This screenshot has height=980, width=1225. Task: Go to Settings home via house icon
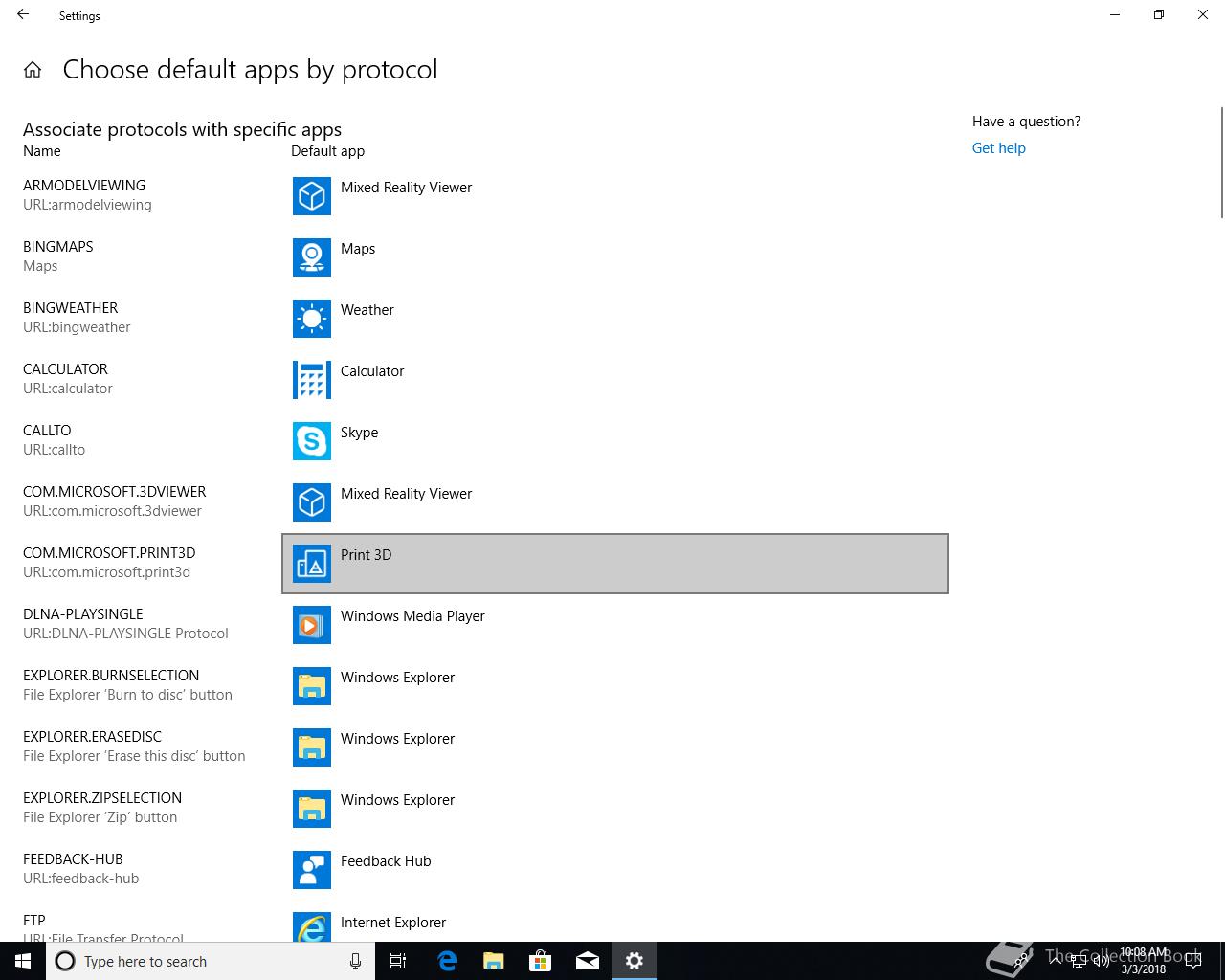point(33,70)
